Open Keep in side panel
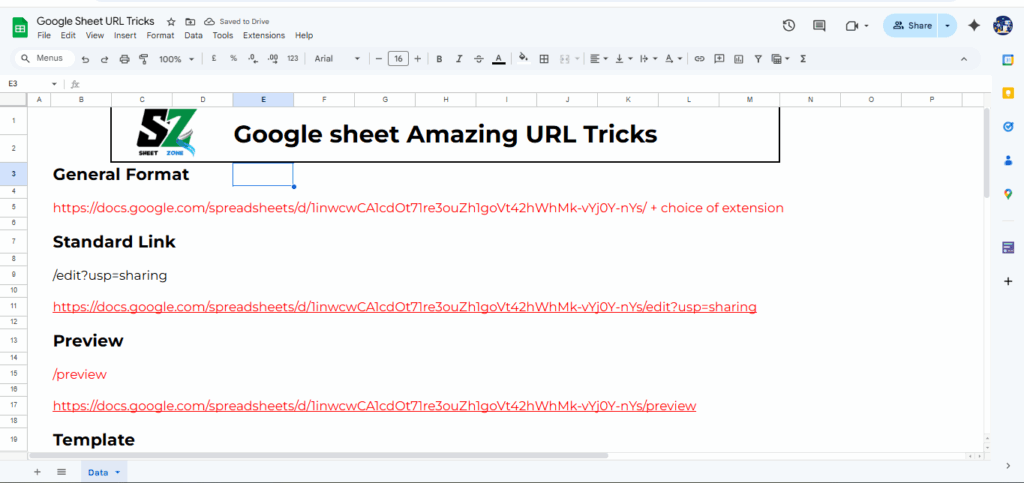Screen dimensions: 1024x483 [1008, 93]
